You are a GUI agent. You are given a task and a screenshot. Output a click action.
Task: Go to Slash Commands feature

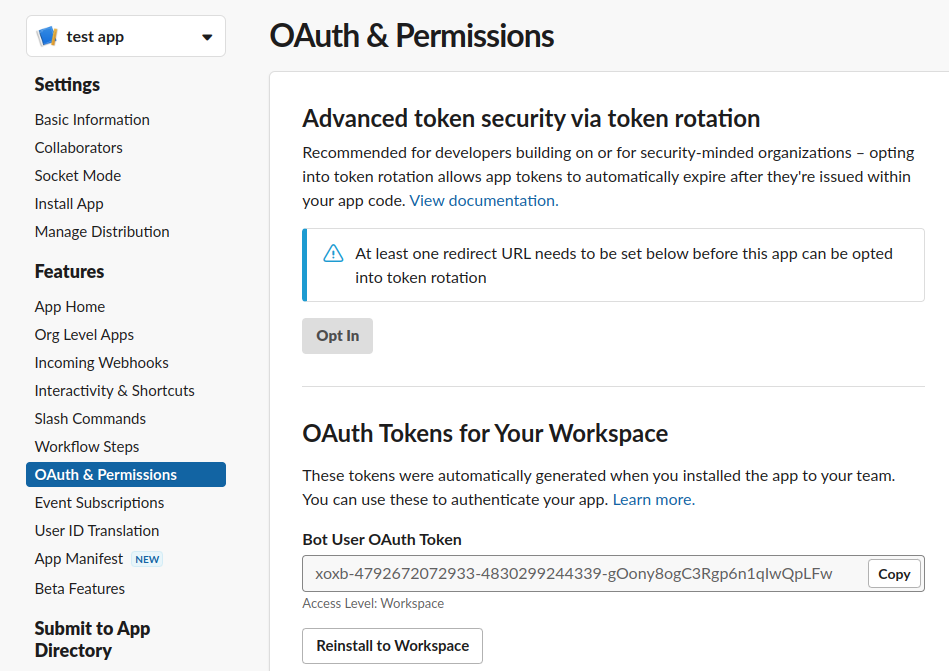[90, 419]
